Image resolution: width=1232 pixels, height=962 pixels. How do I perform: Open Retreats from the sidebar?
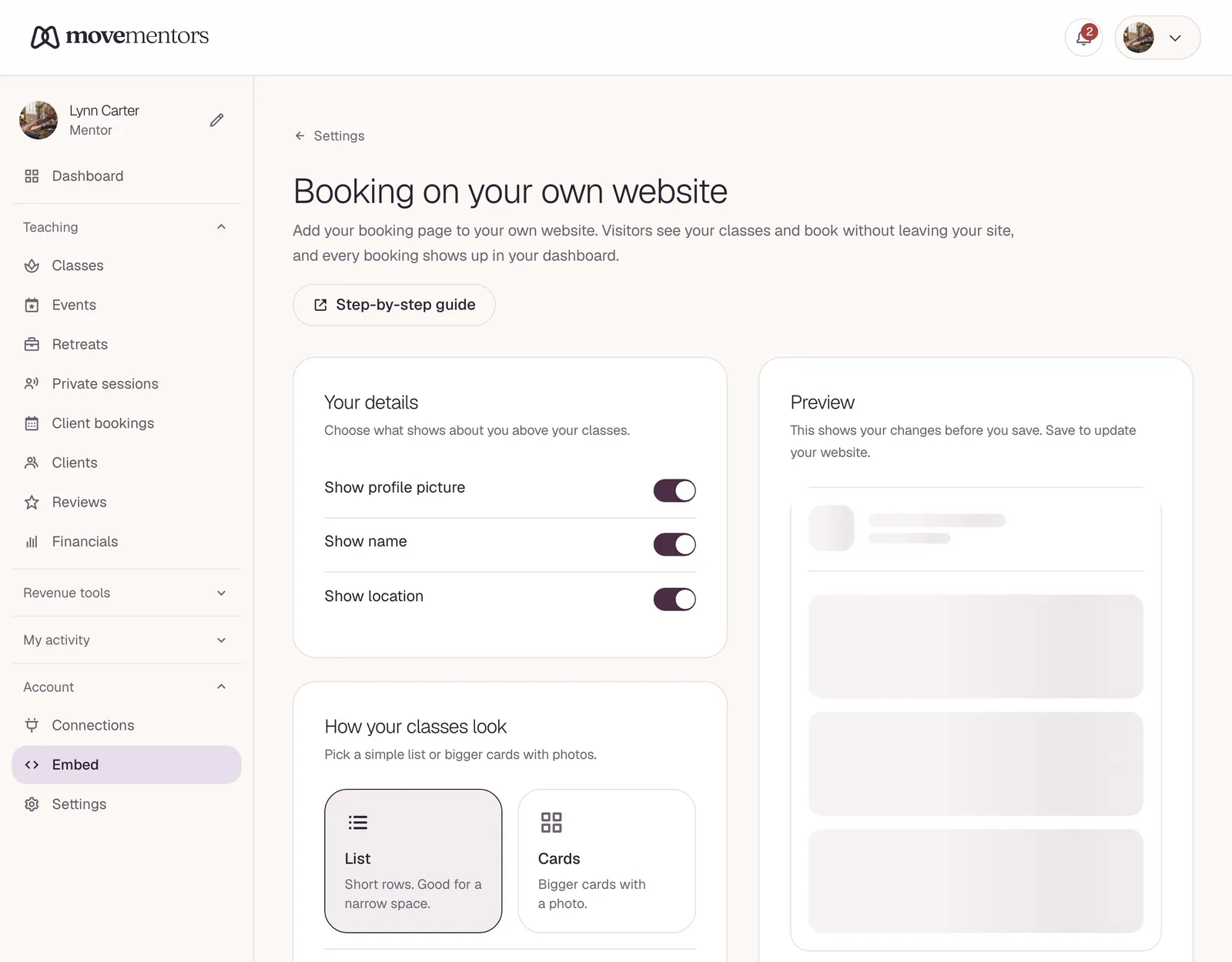[x=126, y=345]
